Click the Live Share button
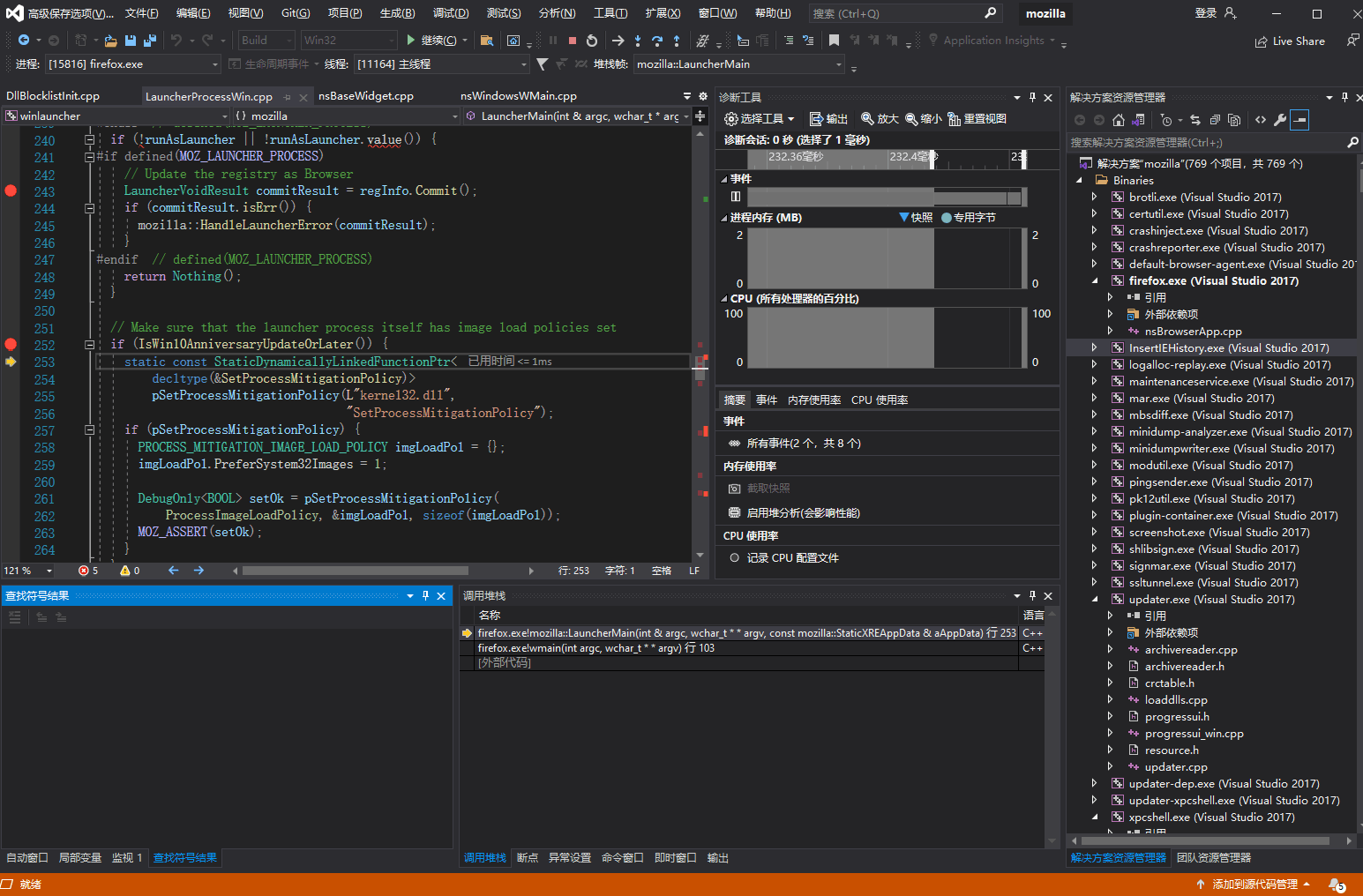This screenshot has width=1363, height=896. [1290, 41]
